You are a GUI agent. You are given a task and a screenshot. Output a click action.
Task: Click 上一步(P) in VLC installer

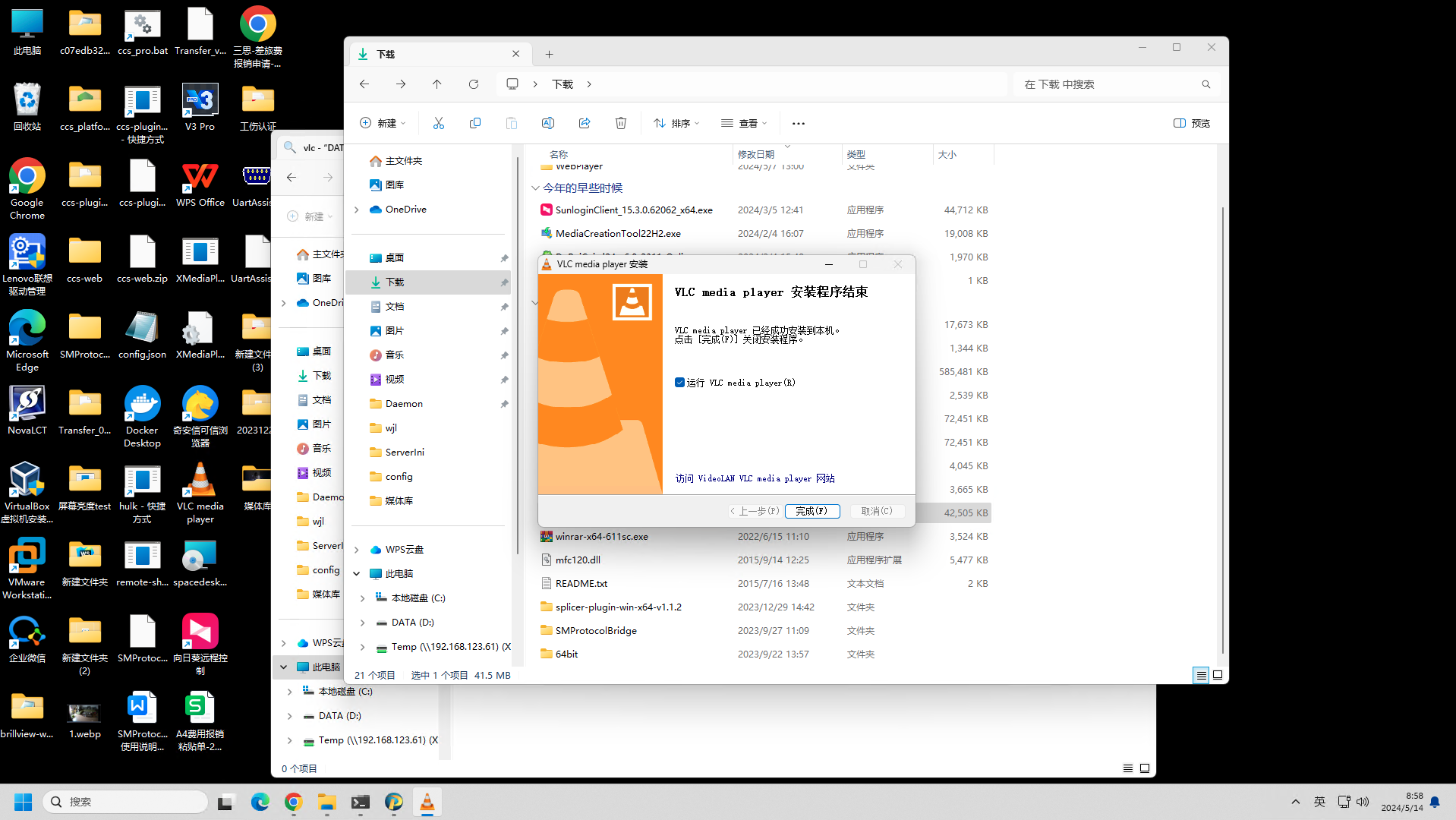(755, 511)
